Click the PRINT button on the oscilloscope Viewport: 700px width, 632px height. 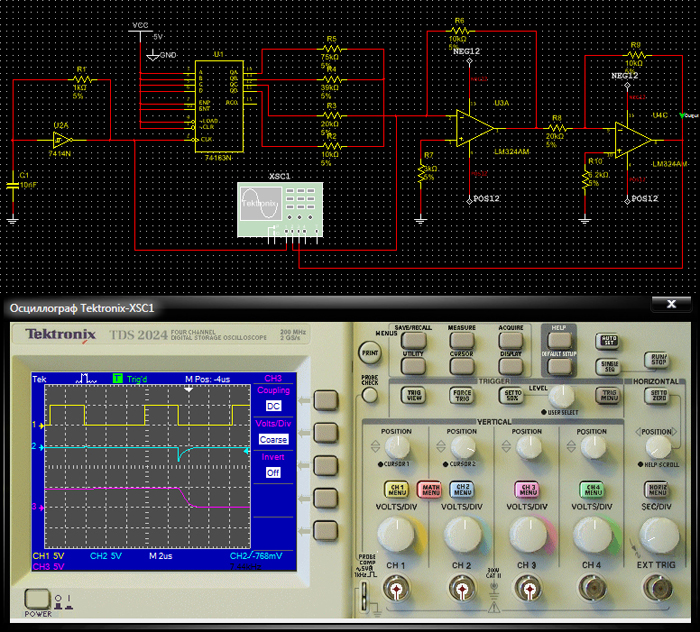coord(370,353)
